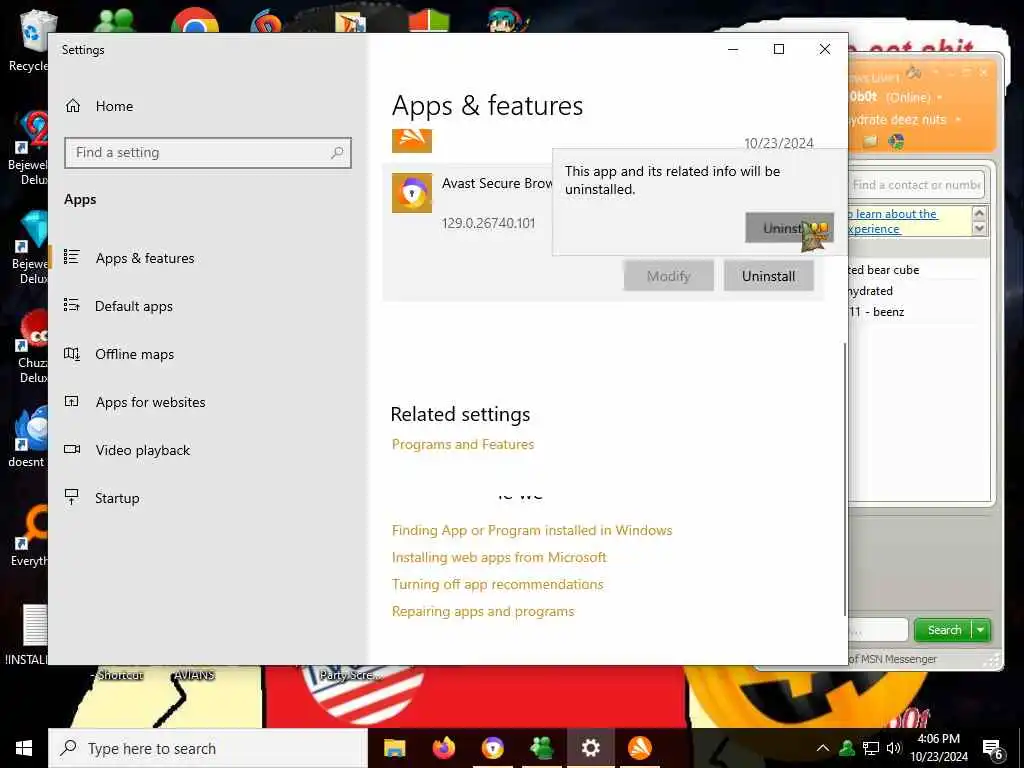Open personal message dropdown in Messenger
The width and height of the screenshot is (1024, 768).
[x=958, y=120]
